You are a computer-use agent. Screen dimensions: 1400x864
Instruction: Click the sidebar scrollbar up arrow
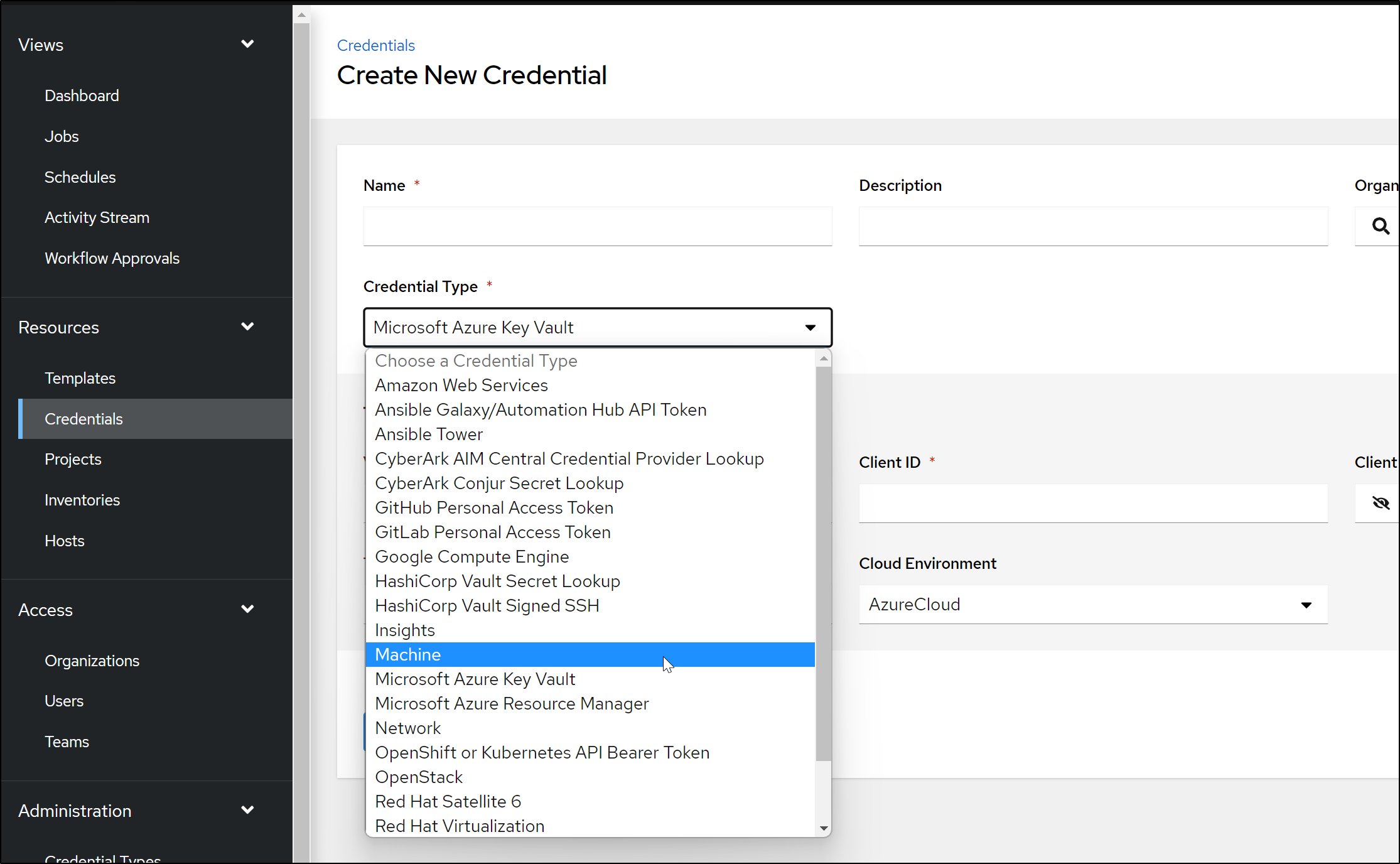(x=301, y=14)
